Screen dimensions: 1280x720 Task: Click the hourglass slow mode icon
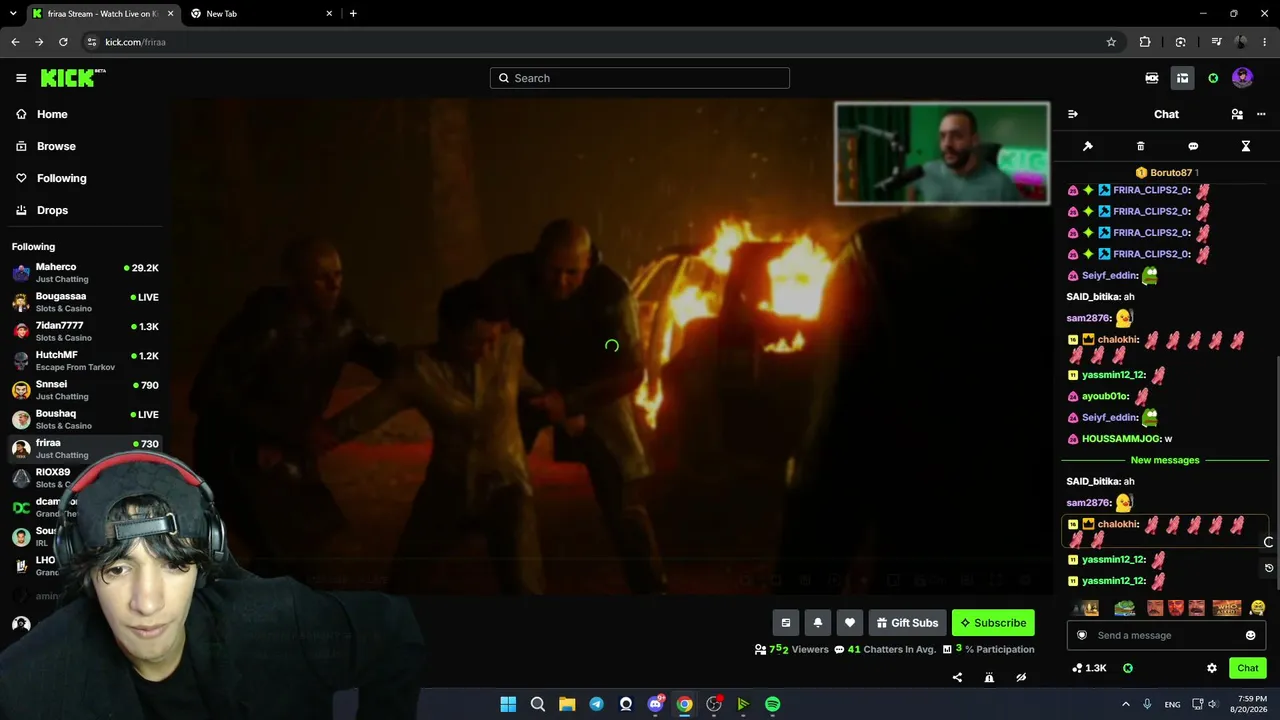(x=1246, y=146)
